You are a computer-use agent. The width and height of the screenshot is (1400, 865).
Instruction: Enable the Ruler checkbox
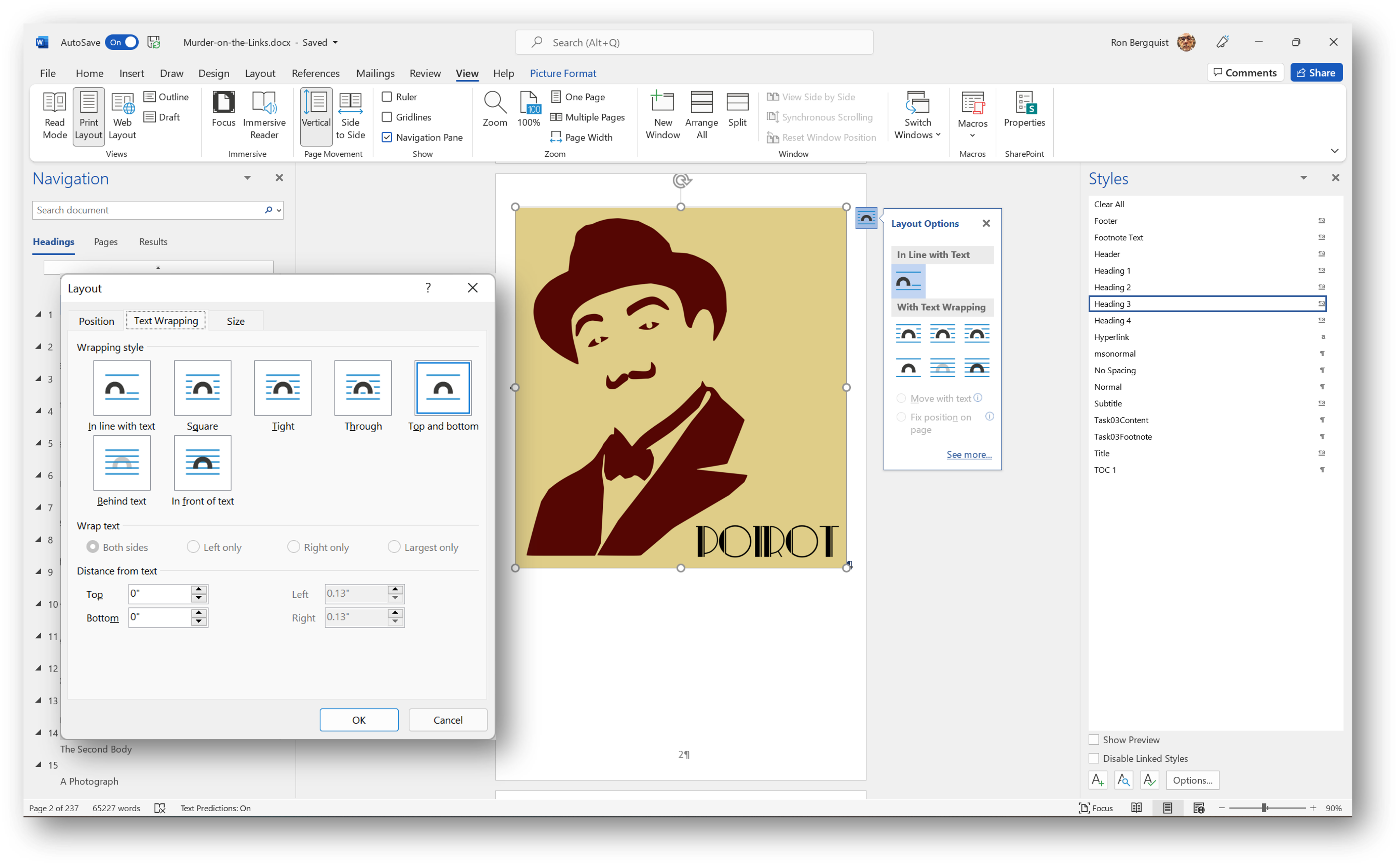pos(387,97)
